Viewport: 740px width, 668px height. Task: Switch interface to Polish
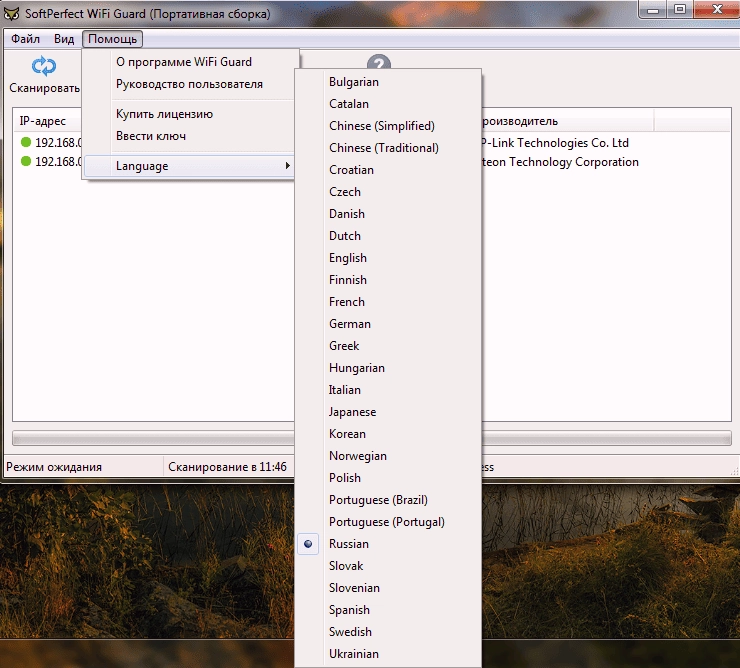pyautogui.click(x=388, y=478)
